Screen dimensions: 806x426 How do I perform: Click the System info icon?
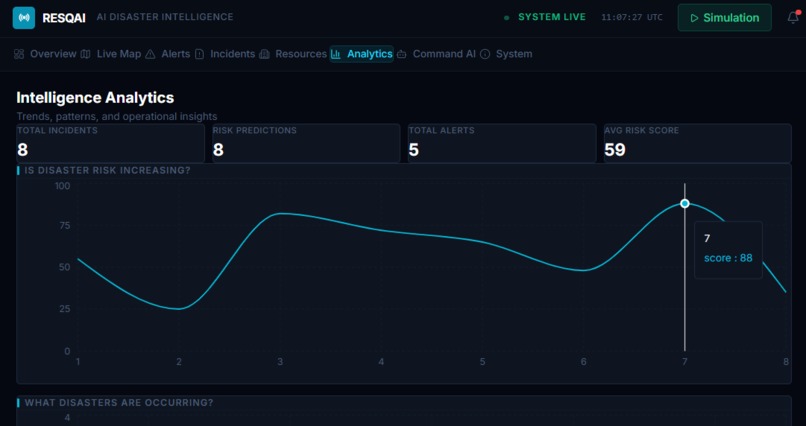click(485, 54)
